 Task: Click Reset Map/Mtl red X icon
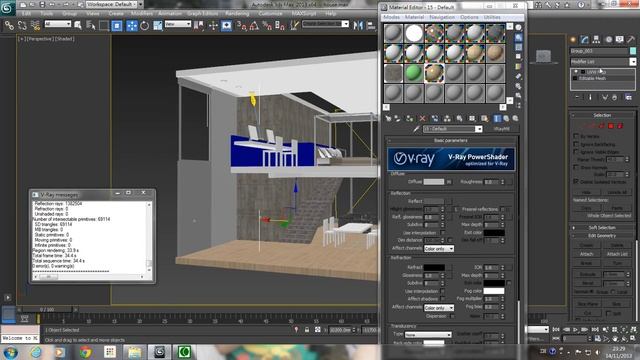pyautogui.click(x=422, y=118)
